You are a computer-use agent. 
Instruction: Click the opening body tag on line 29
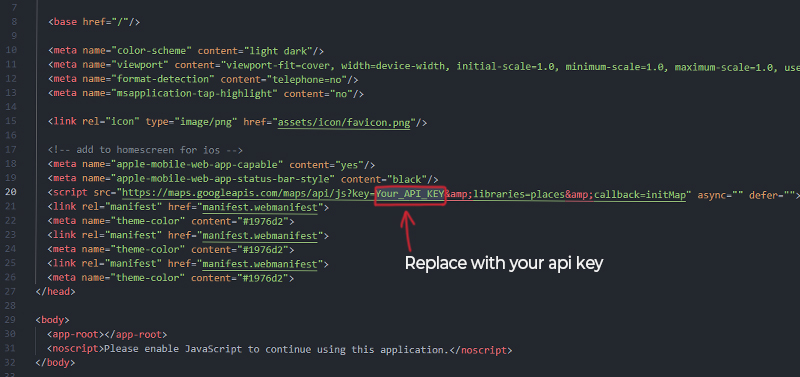pyautogui.click(x=53, y=320)
